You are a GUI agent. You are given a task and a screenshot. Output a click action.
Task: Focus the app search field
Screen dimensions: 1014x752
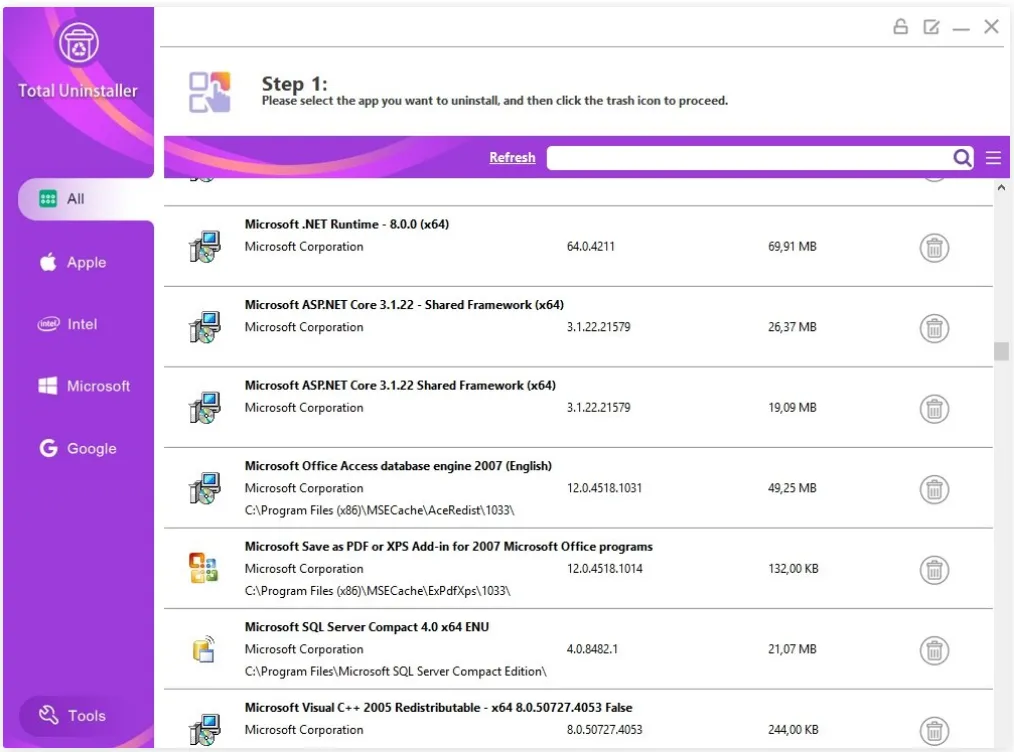point(748,158)
